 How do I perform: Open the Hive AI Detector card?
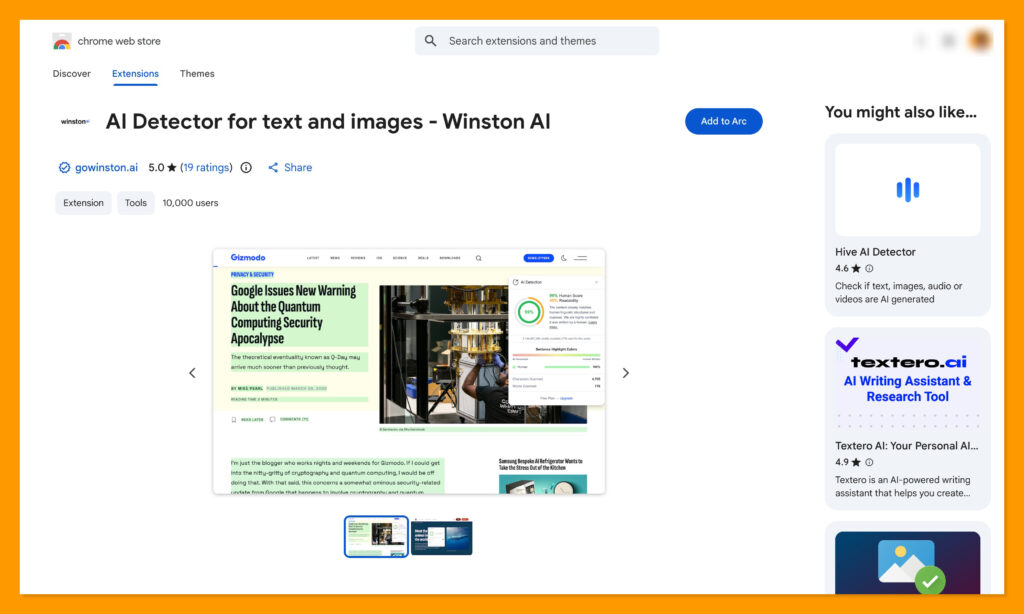click(x=908, y=225)
